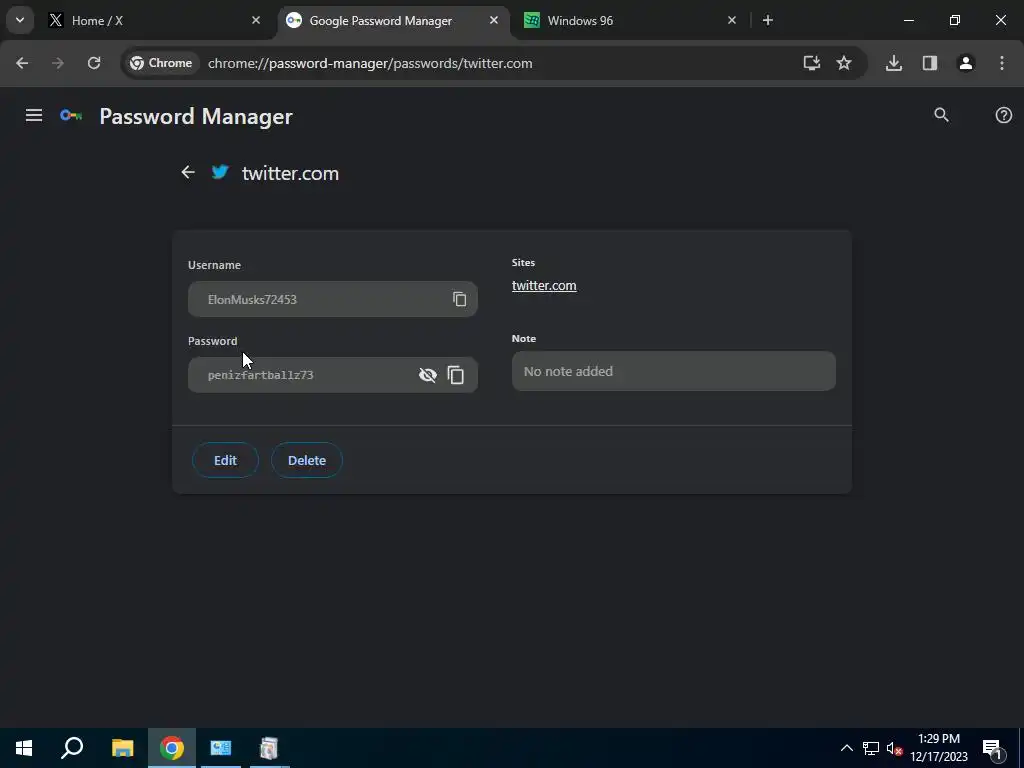Close the Windows 96 tab
Screen dimensions: 1024x768
[x=731, y=20]
